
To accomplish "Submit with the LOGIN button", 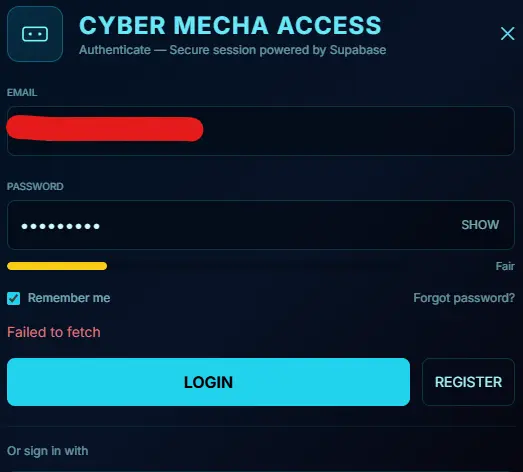I will 208,382.
